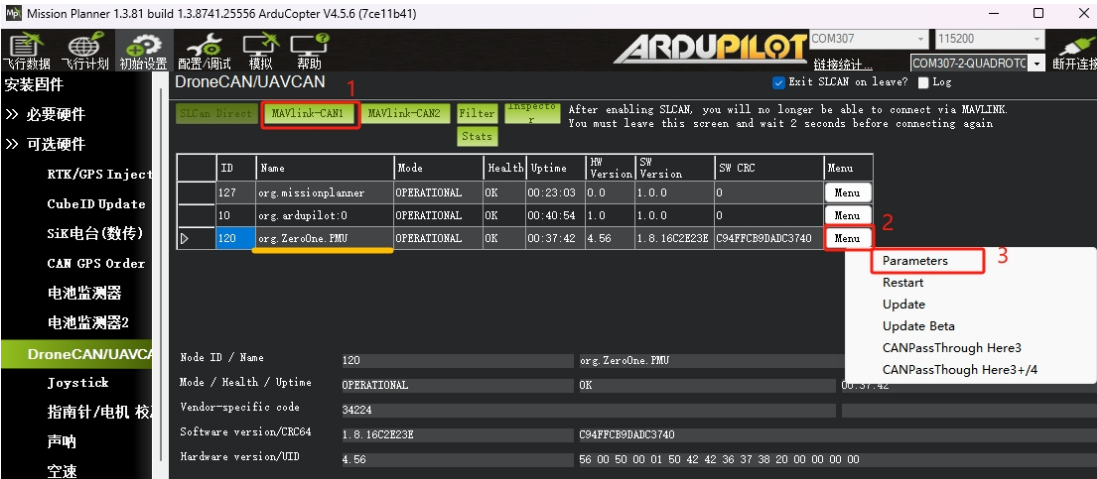Choose Update from the context menu
Screen dimensions: 1097x479
click(903, 304)
